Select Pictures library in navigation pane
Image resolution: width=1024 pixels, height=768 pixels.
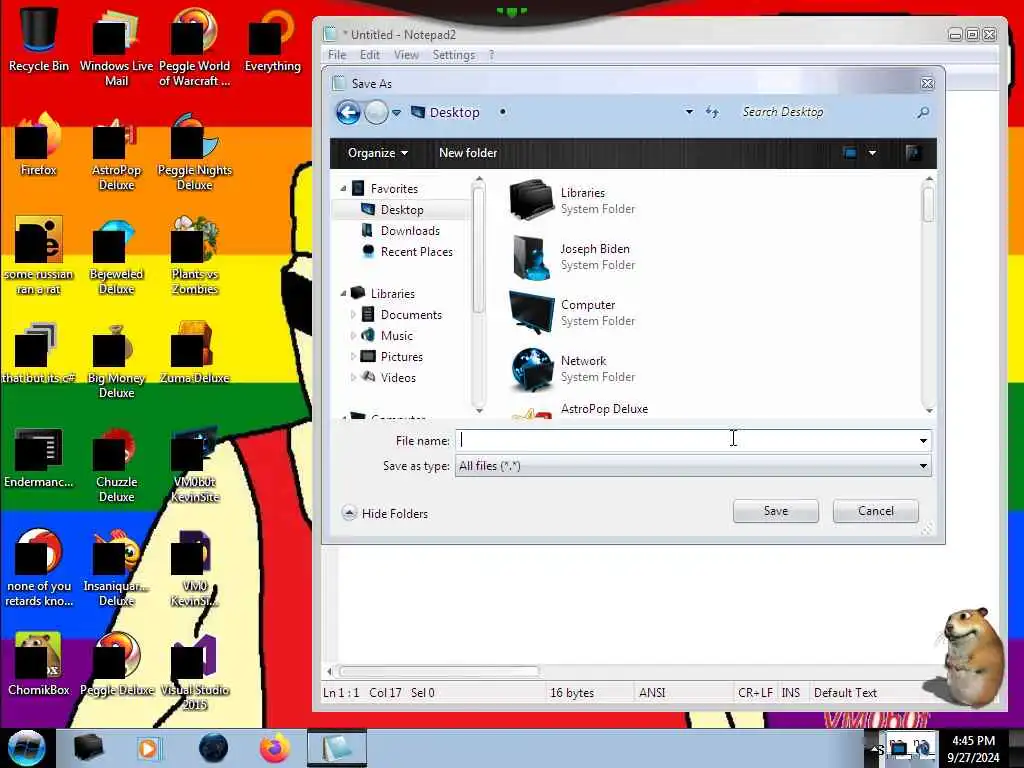(401, 356)
